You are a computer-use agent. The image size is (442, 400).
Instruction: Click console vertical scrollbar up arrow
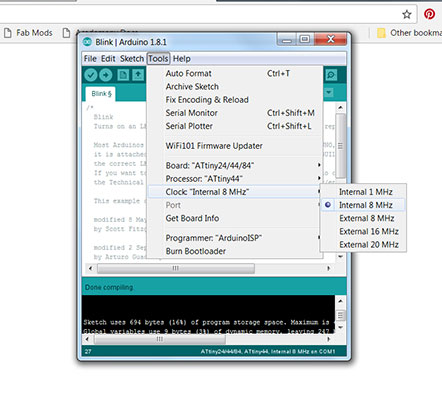(340, 301)
